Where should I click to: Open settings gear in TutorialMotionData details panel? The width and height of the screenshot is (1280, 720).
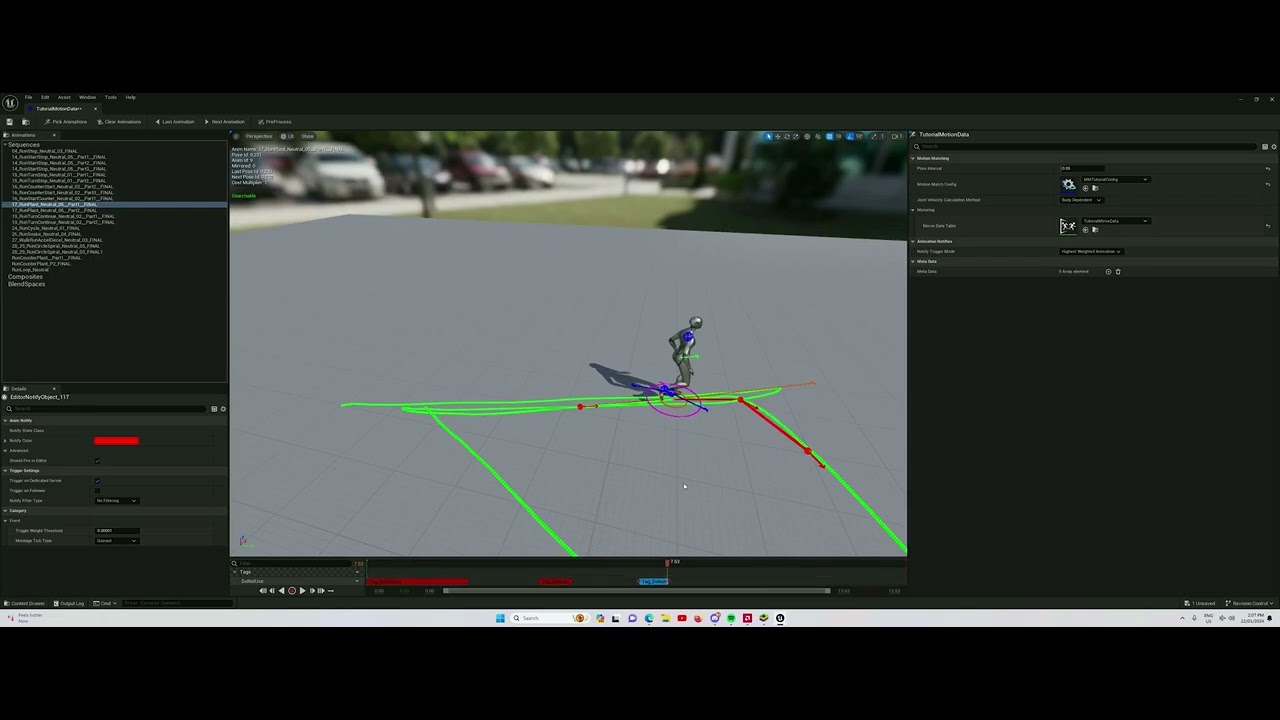point(1274,147)
